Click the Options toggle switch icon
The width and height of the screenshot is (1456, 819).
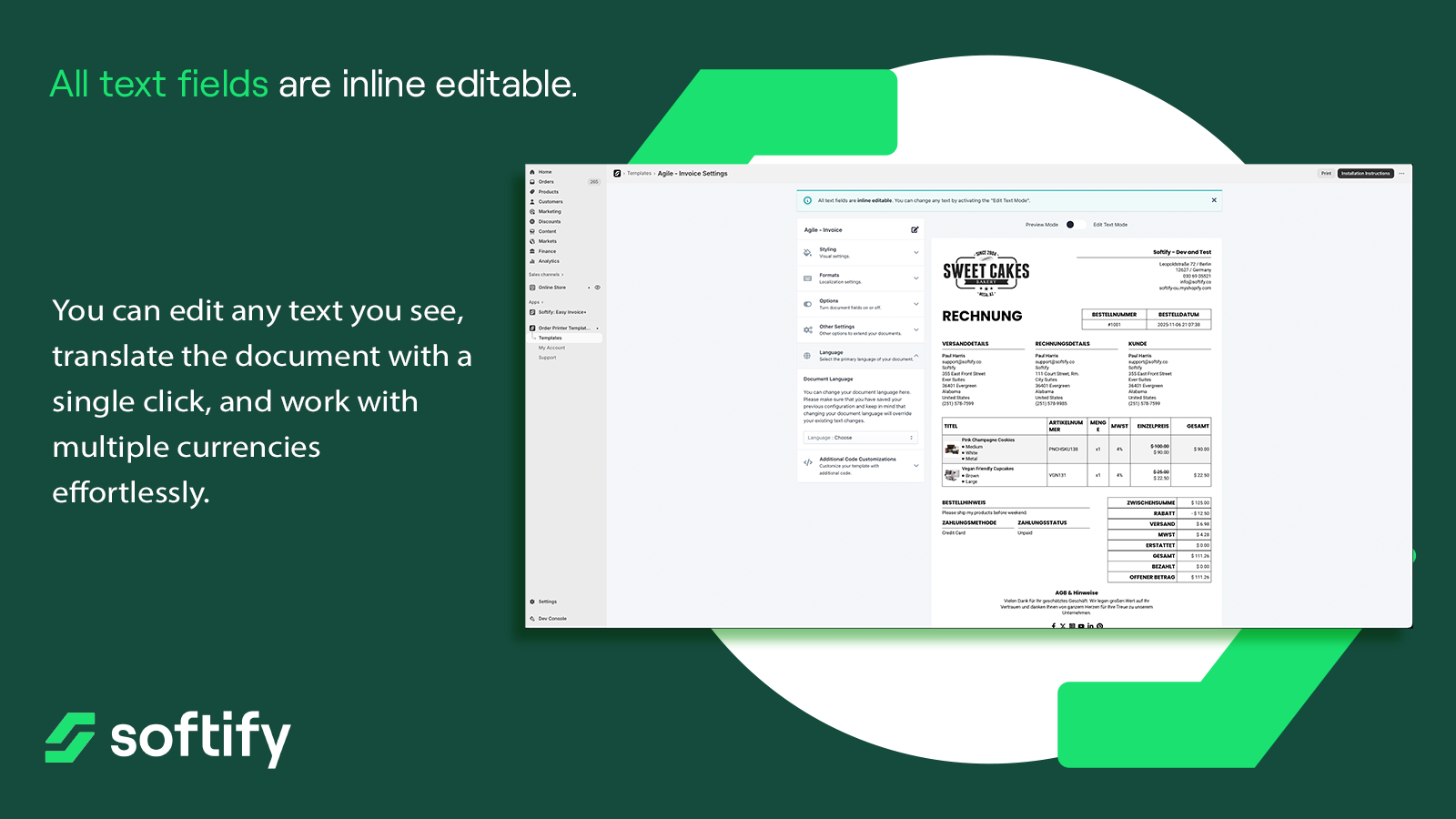click(807, 304)
